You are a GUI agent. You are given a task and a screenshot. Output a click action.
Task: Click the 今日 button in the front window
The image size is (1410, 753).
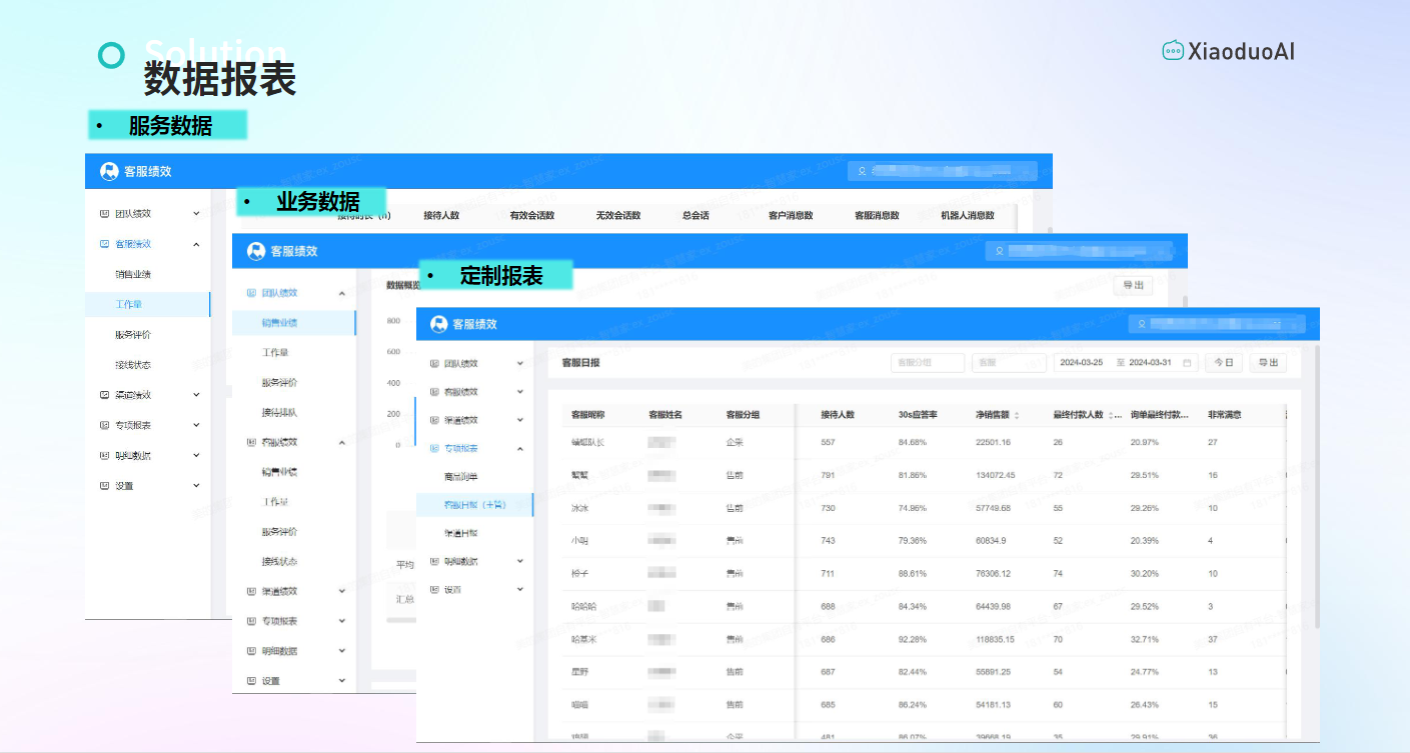click(1224, 363)
